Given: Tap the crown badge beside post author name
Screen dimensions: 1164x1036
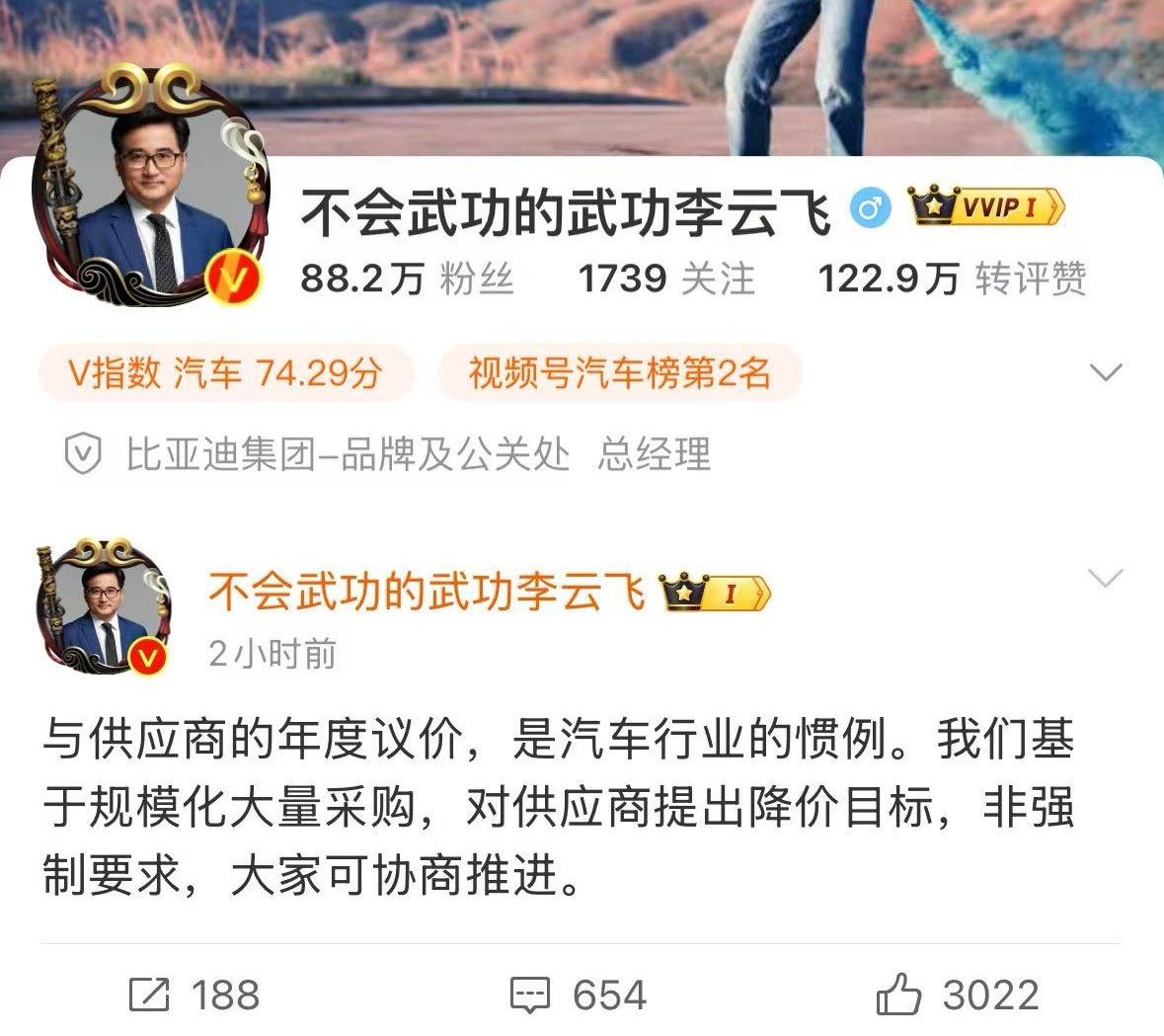Looking at the screenshot, I should coord(715,593).
